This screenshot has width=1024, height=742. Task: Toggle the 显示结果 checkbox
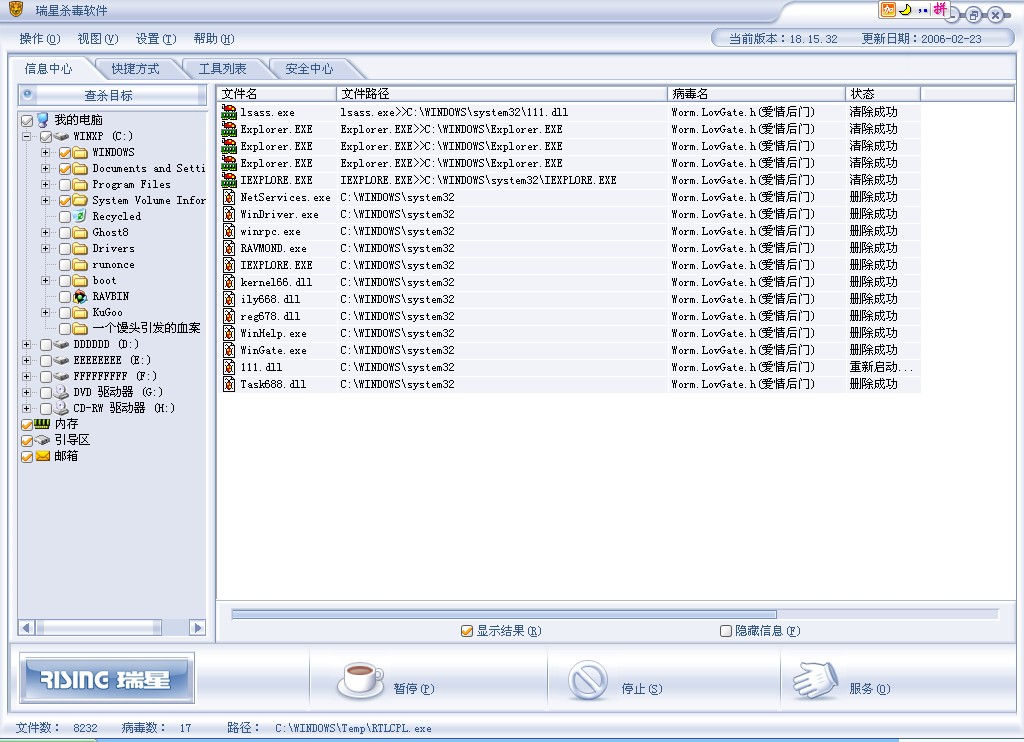coord(466,631)
